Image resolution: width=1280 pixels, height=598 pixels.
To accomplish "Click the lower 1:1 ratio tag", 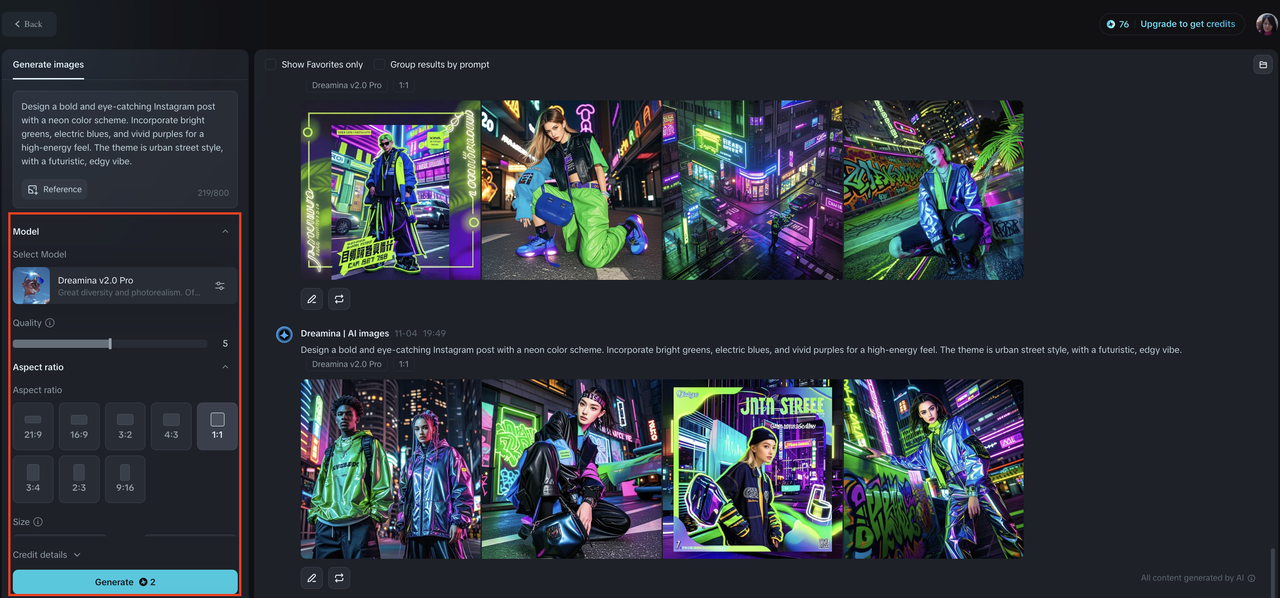I will (x=404, y=364).
